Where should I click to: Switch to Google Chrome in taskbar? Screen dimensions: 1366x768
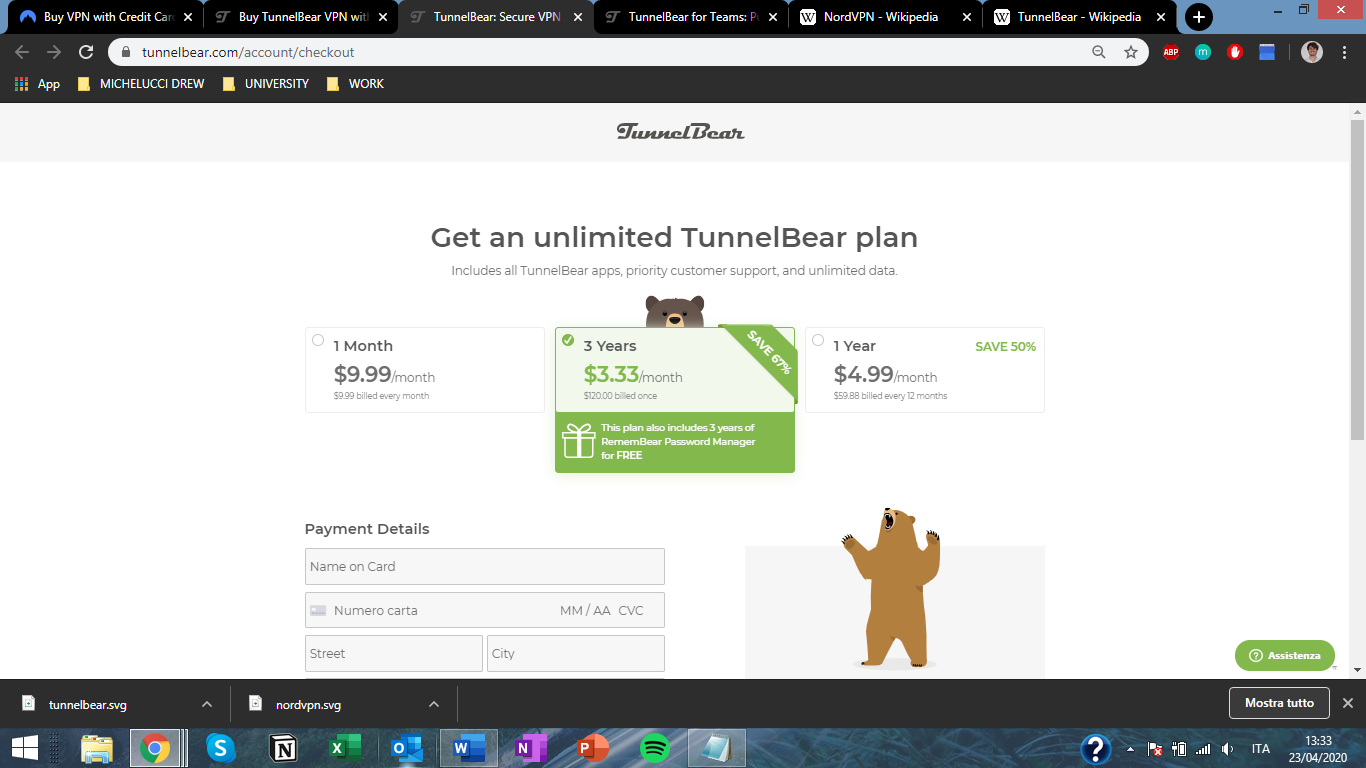pos(154,748)
